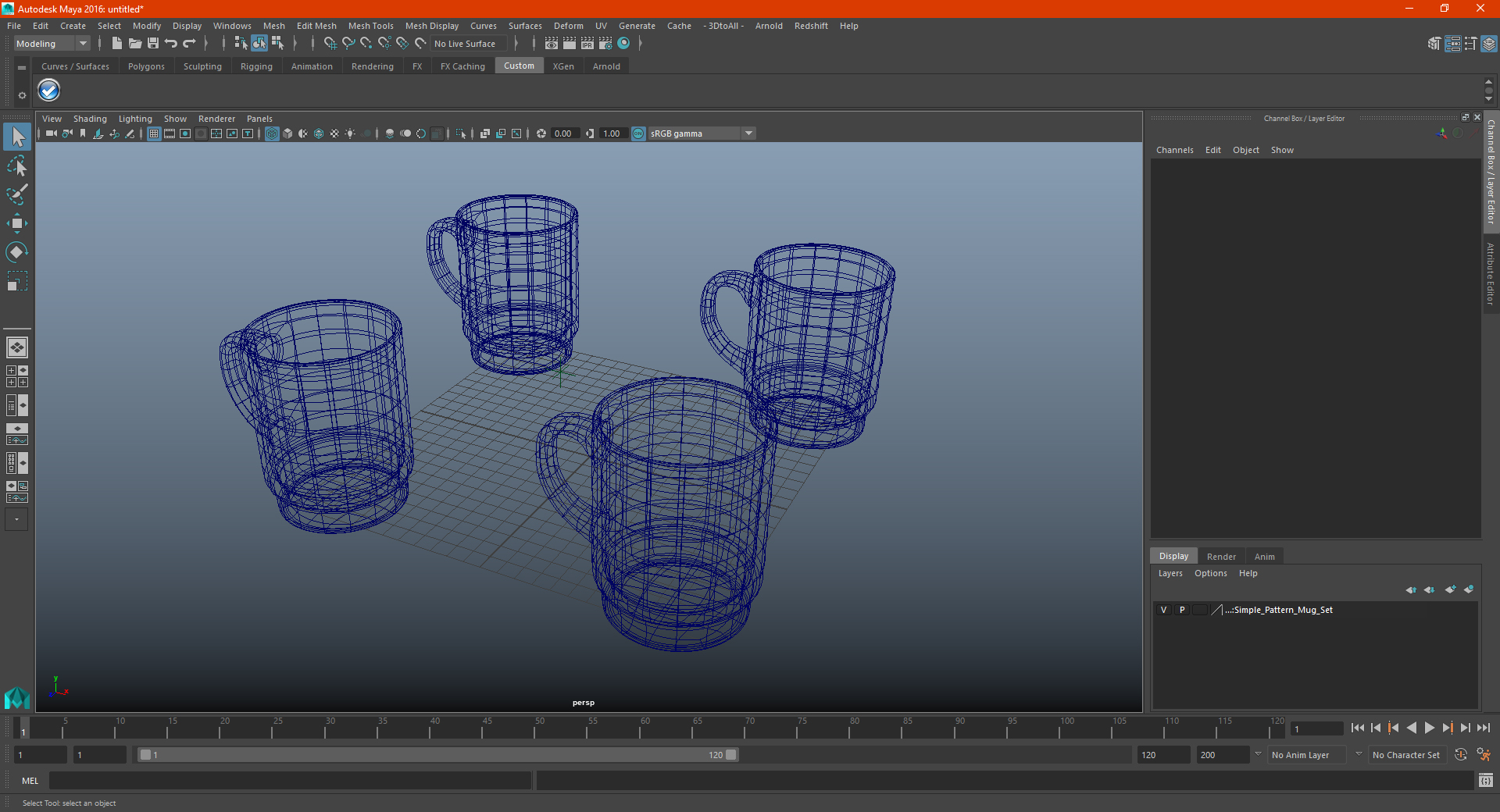The height and width of the screenshot is (812, 1500).
Task: Click the No Live Surface field
Action: 466,44
